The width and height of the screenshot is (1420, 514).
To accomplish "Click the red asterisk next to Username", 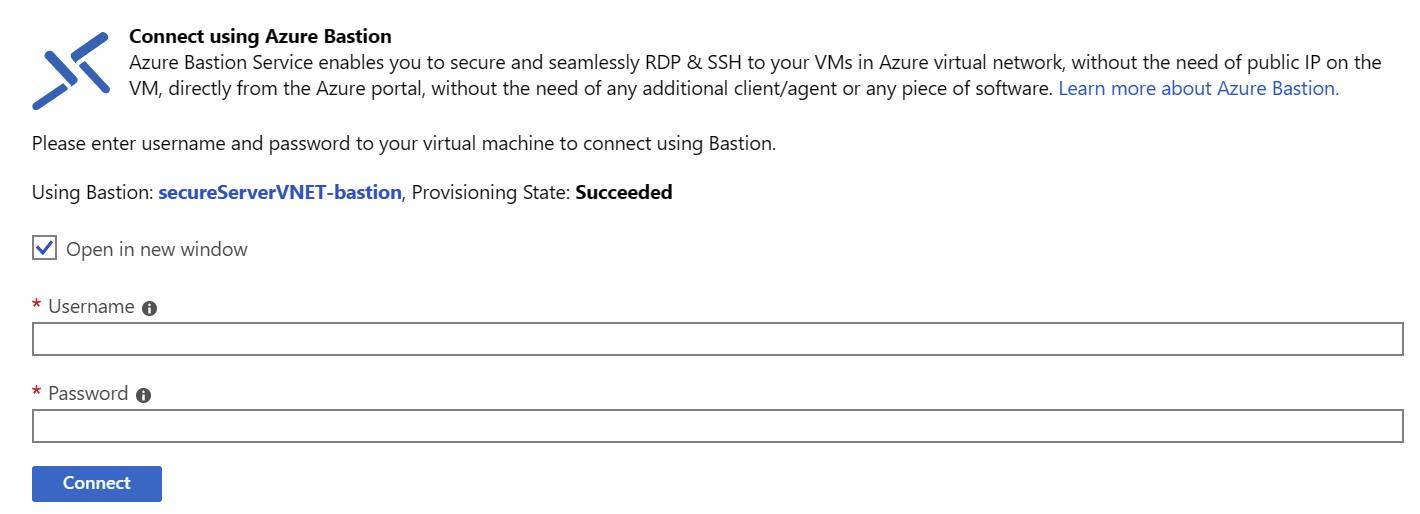I will 37,305.
